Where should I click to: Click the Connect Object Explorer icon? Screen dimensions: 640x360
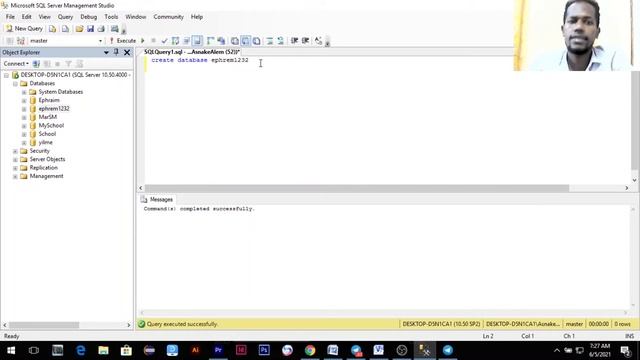[x=36, y=64]
